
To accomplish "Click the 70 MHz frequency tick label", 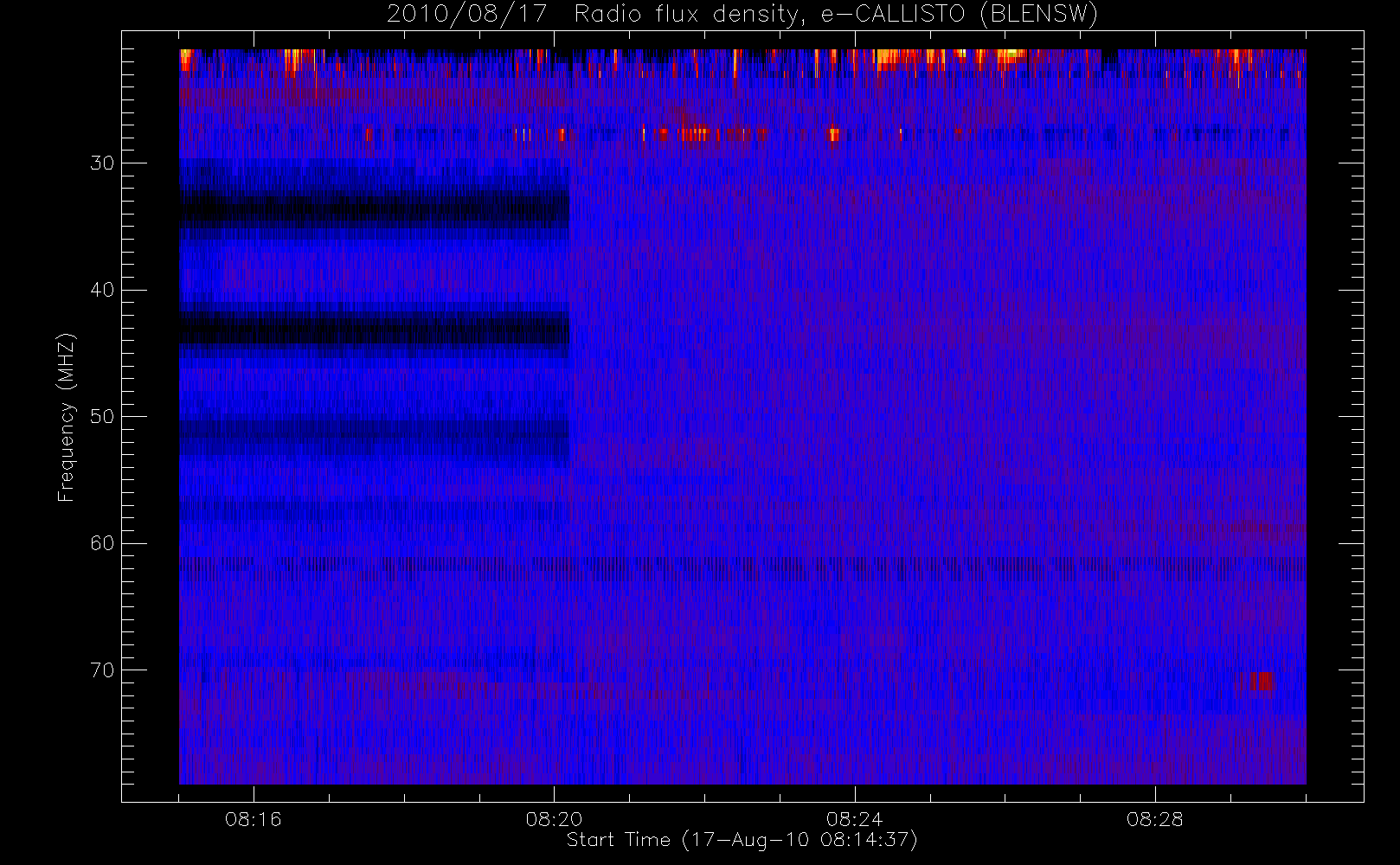I will point(102,670).
